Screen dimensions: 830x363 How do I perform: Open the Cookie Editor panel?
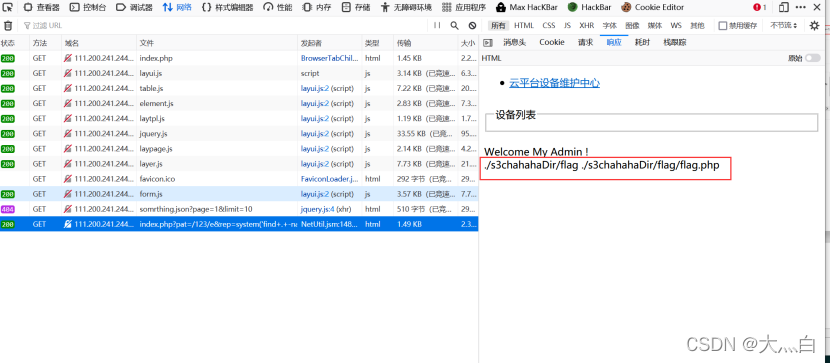(x=653, y=7)
